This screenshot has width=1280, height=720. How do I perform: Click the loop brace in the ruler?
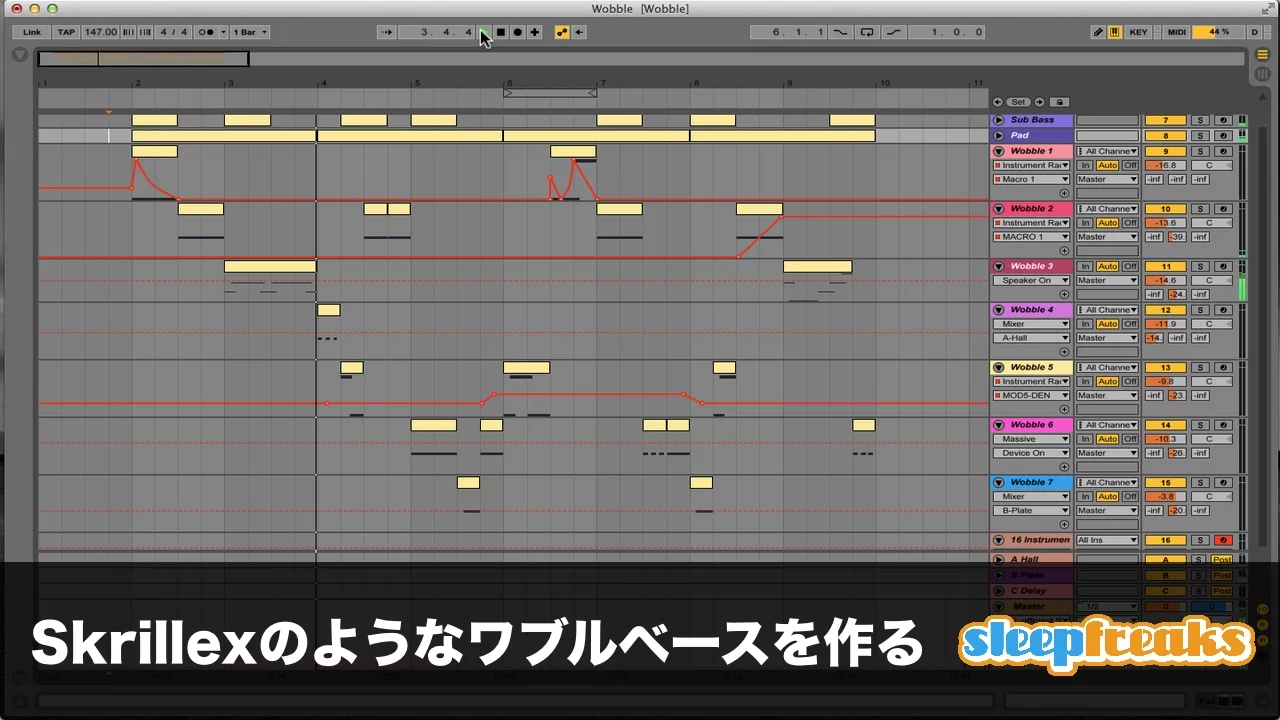tap(550, 93)
